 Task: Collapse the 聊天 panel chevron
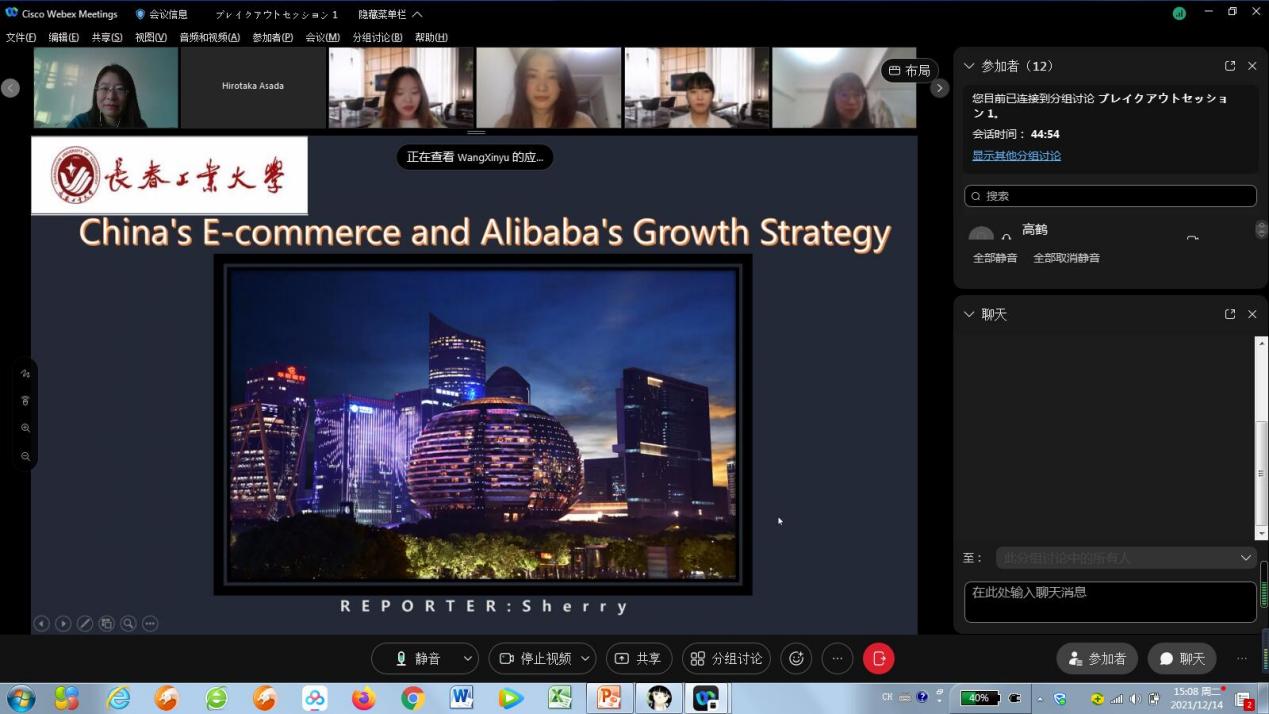(968, 314)
